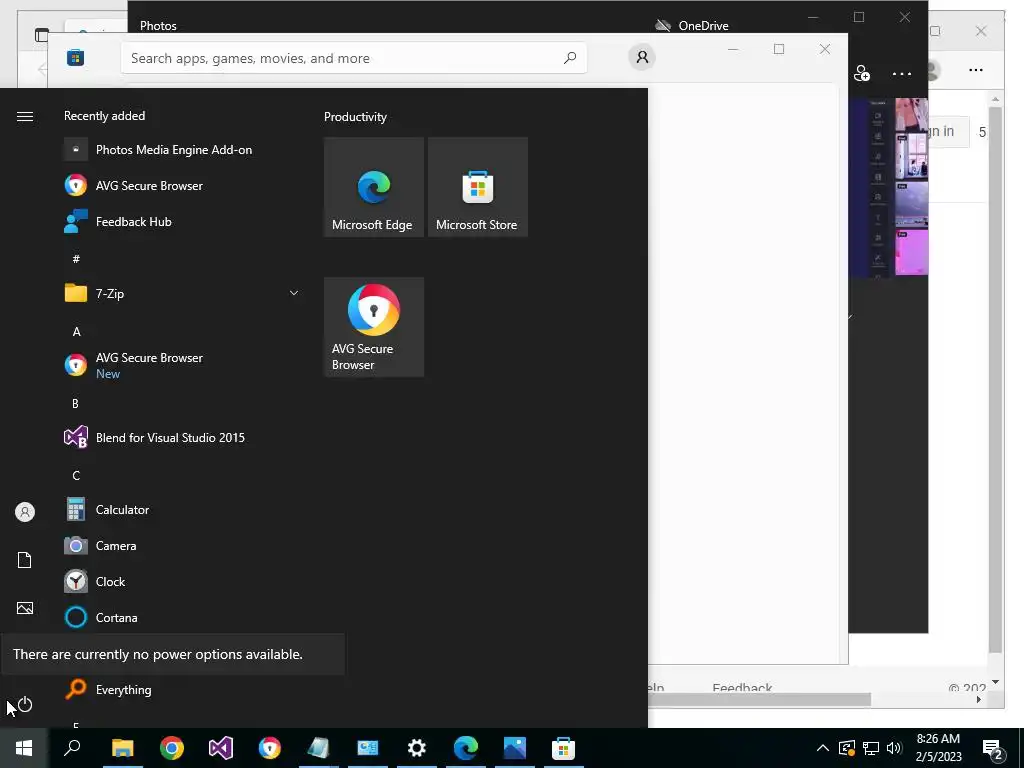Show hidden system tray icons
Image resolution: width=1024 pixels, height=768 pixels.
(823, 748)
